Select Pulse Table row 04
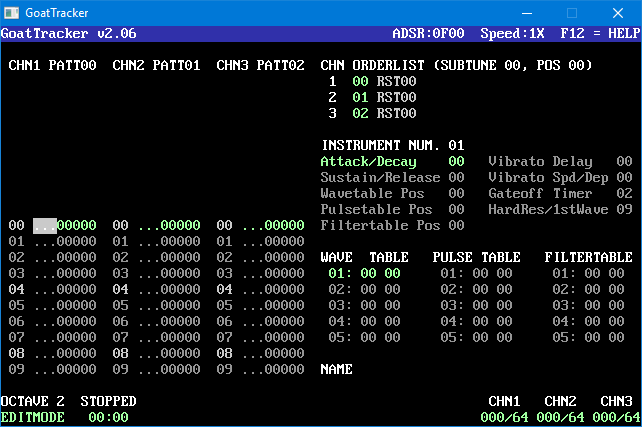642x427 pixels. (476, 321)
